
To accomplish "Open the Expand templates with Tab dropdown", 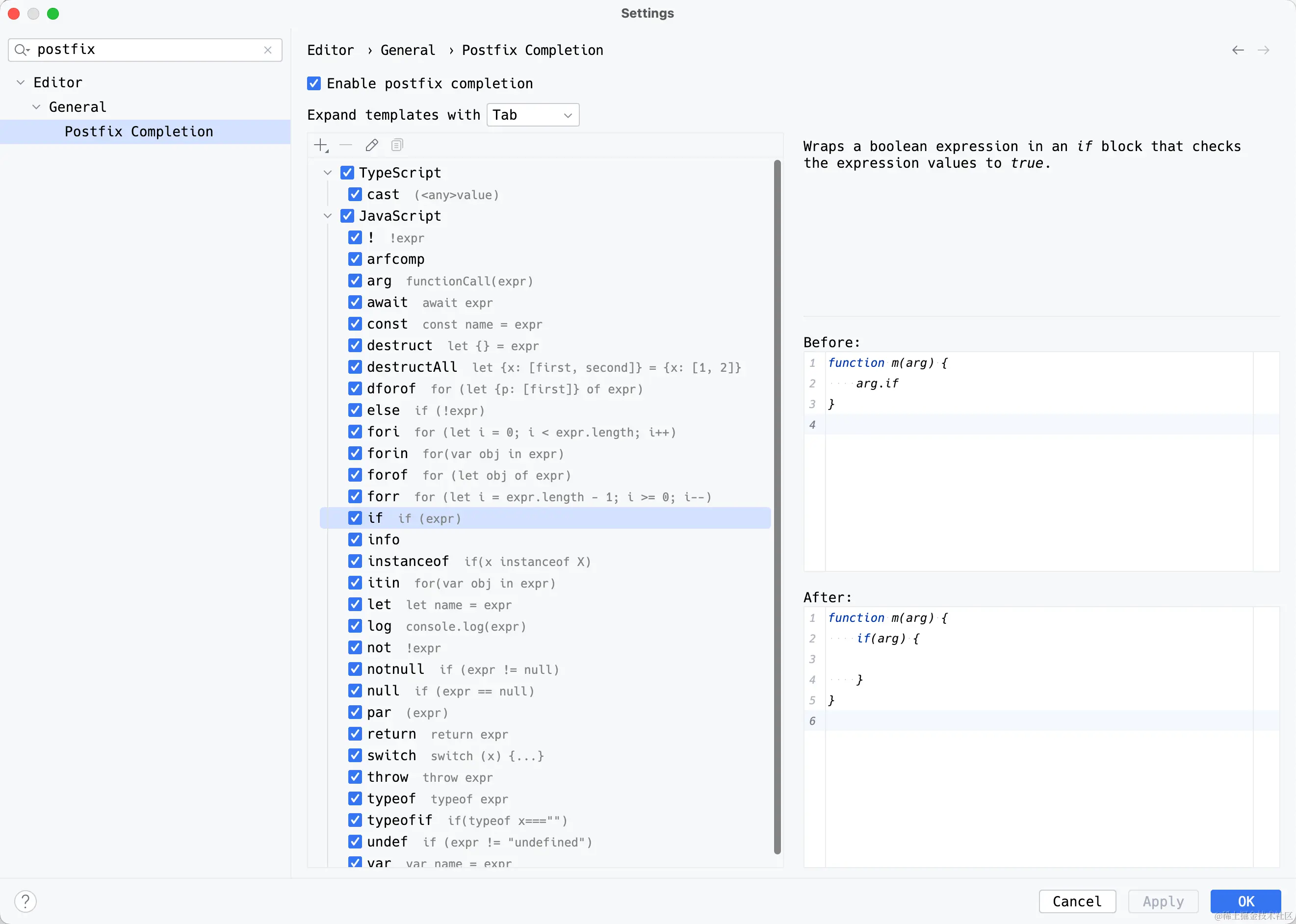I will click(x=533, y=115).
